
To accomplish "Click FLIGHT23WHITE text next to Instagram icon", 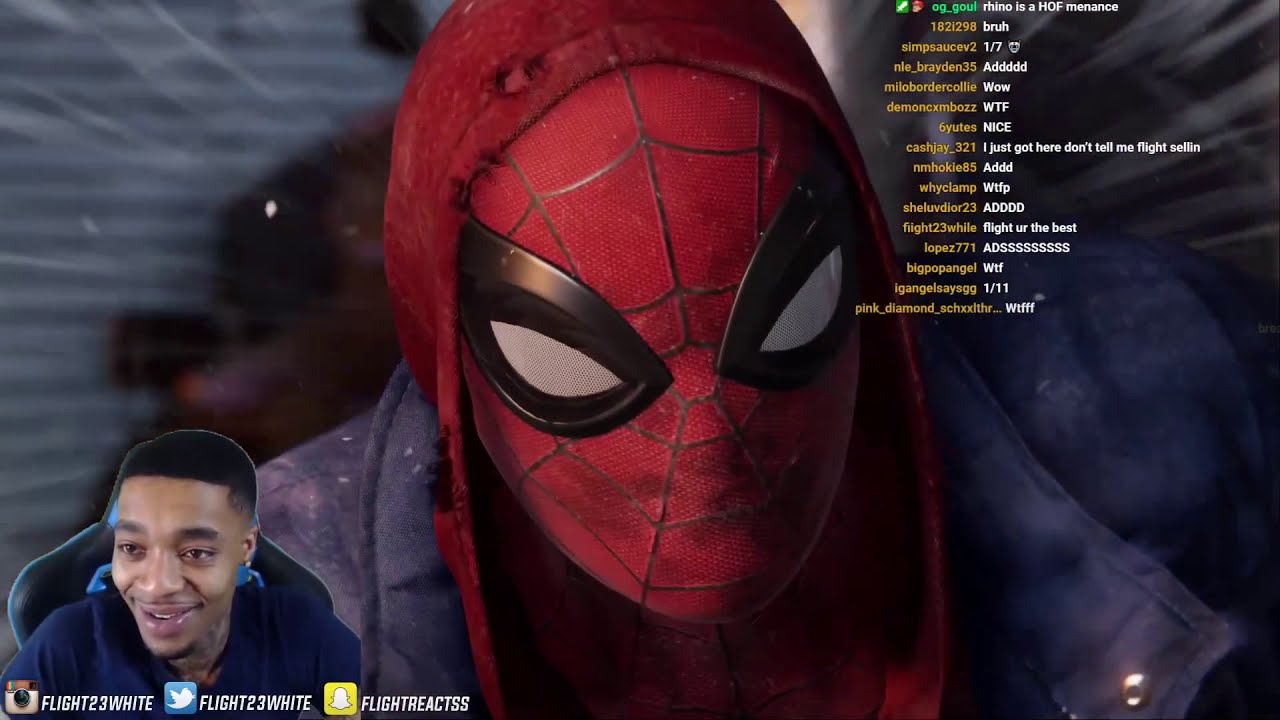I will (97, 704).
